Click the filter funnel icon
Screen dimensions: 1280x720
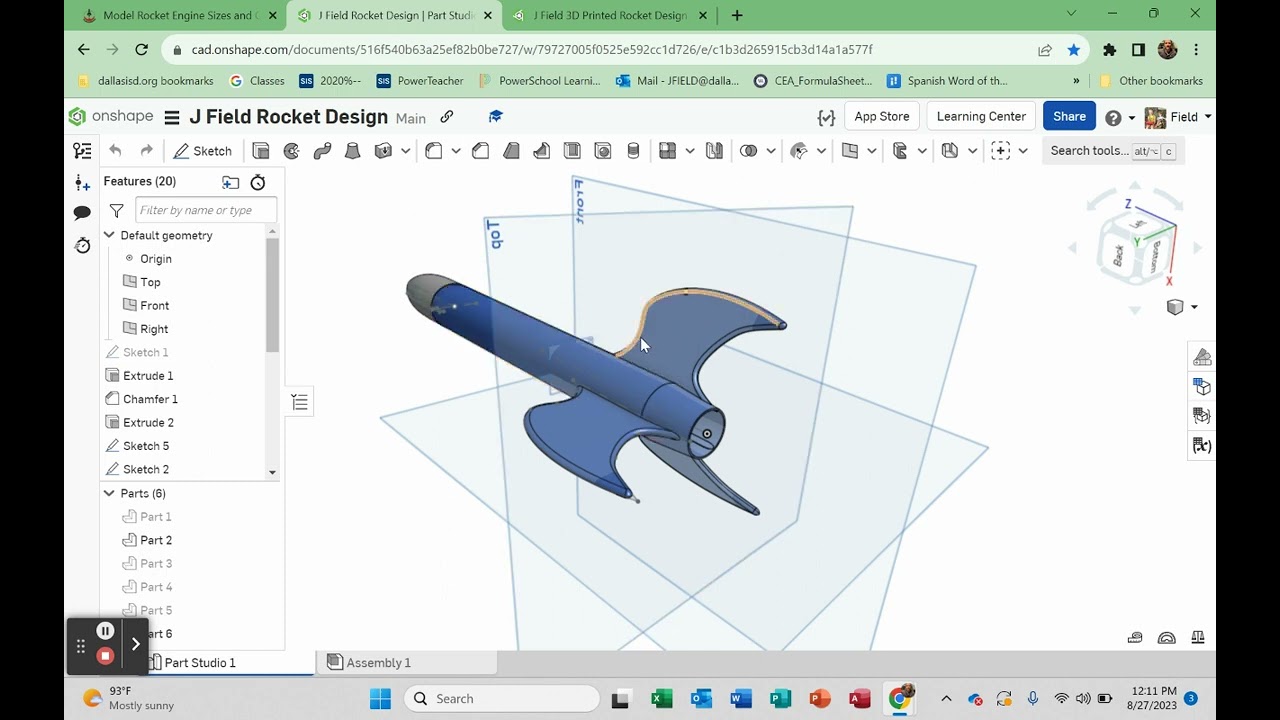click(117, 211)
